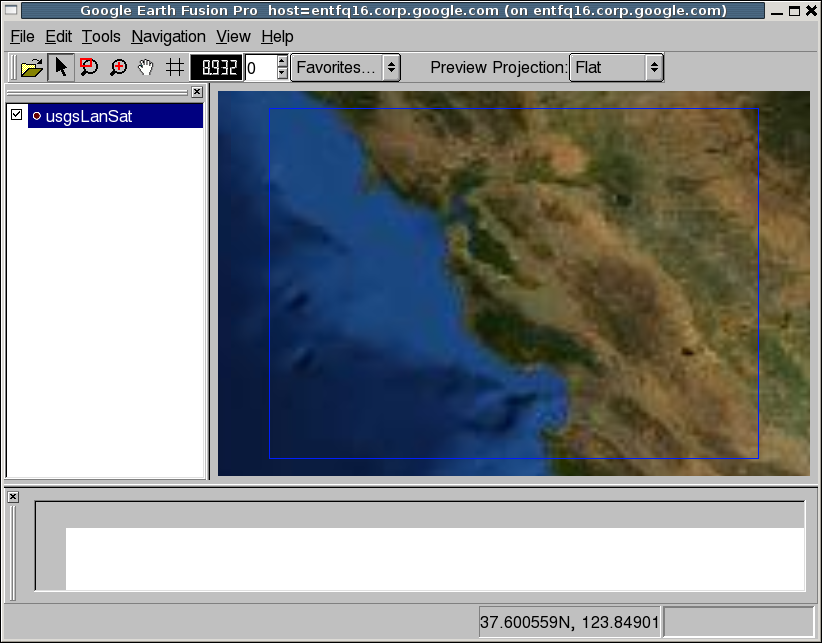This screenshot has width=822, height=643.
Task: Increment the level value spinner
Action: [x=281, y=62]
